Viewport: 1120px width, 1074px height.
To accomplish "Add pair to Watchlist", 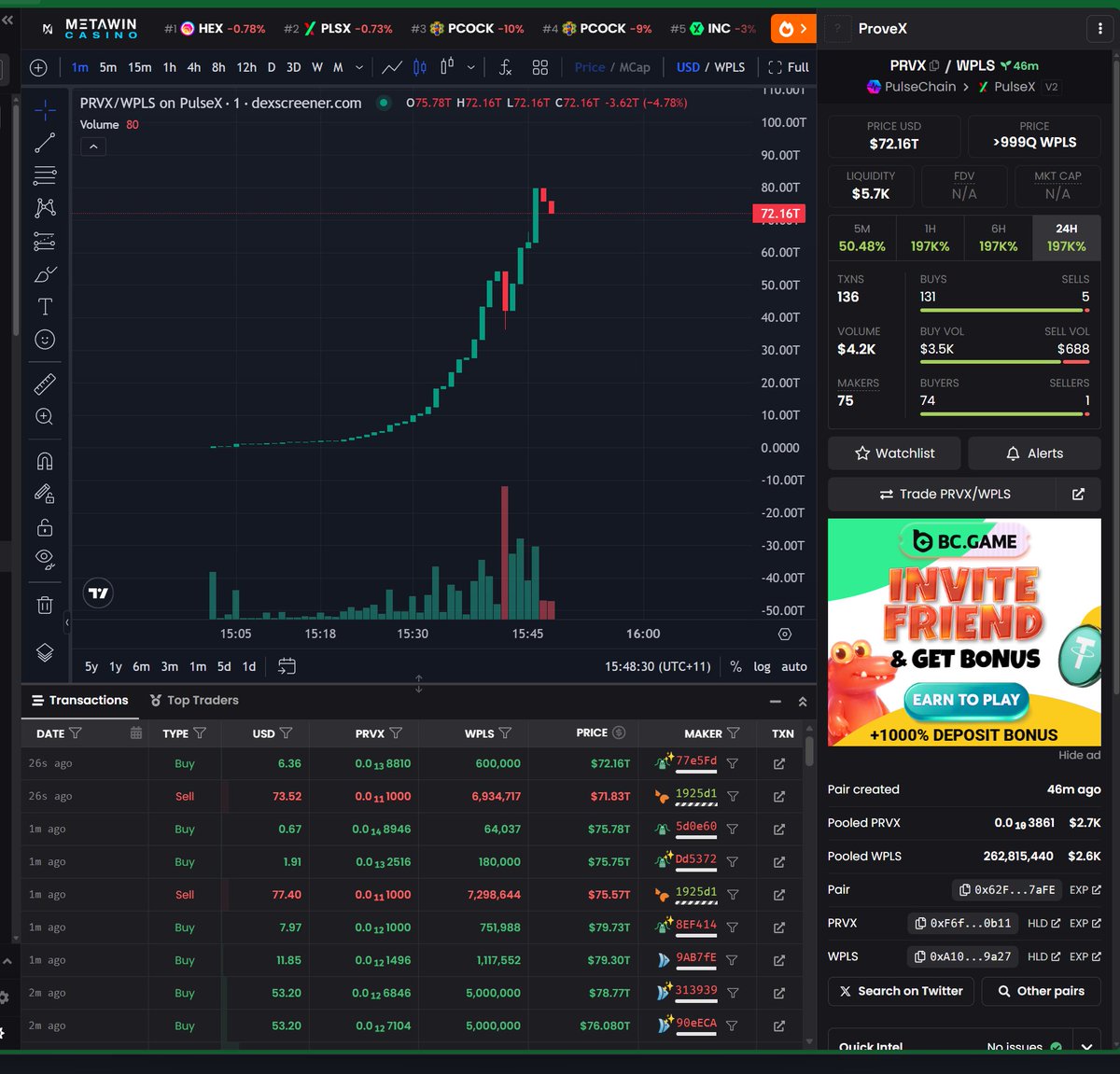I will [x=894, y=453].
